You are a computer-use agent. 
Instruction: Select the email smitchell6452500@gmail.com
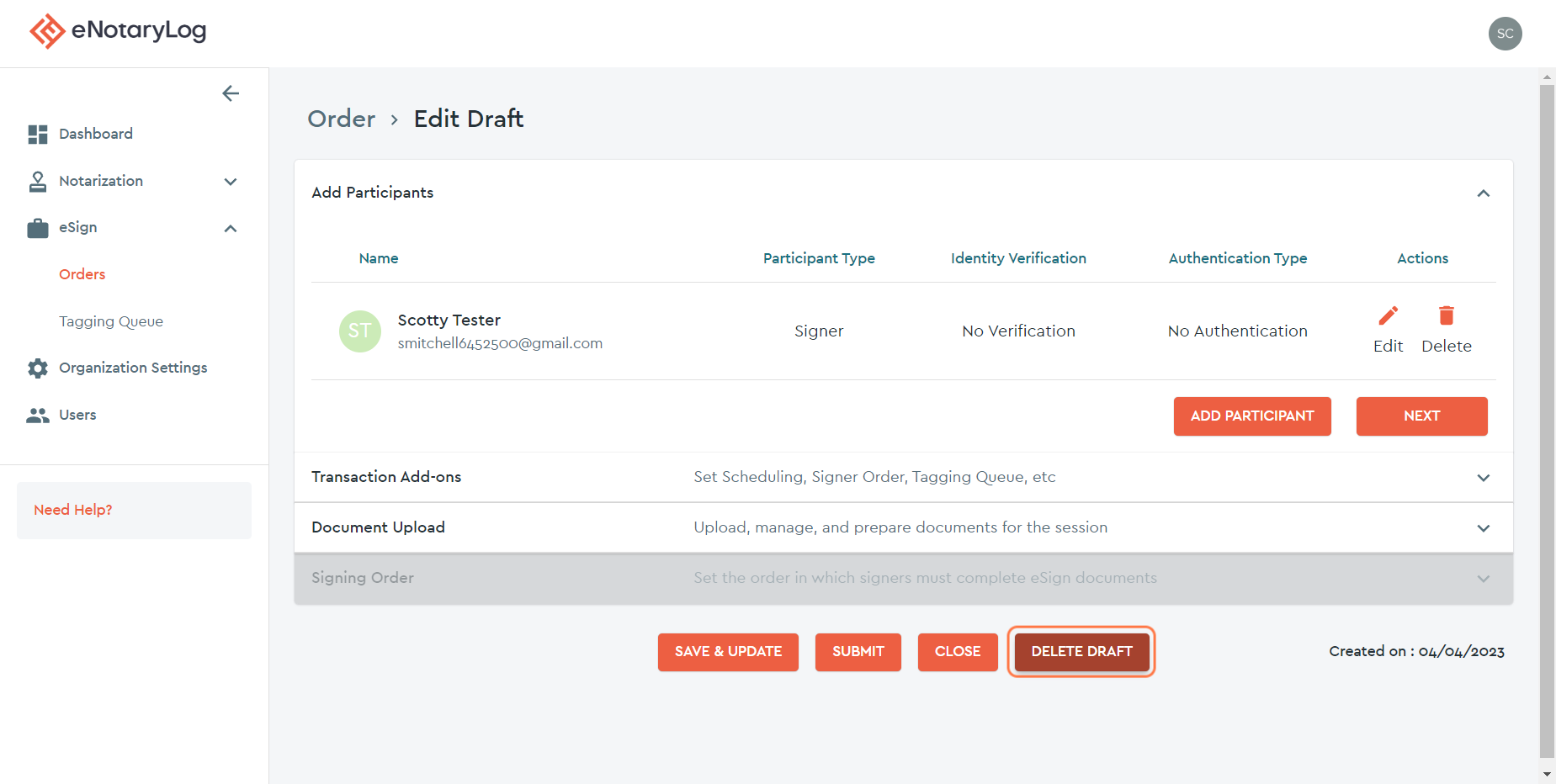500,343
